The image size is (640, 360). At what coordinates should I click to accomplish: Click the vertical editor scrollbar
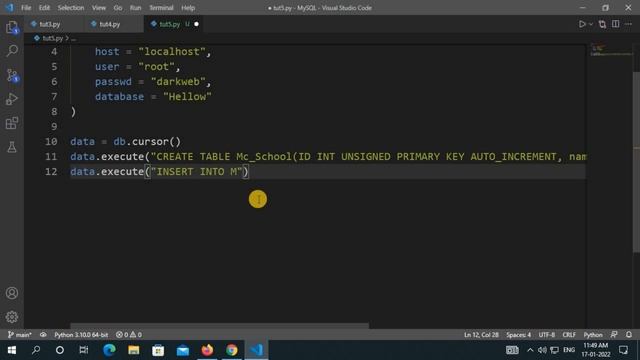[636, 162]
